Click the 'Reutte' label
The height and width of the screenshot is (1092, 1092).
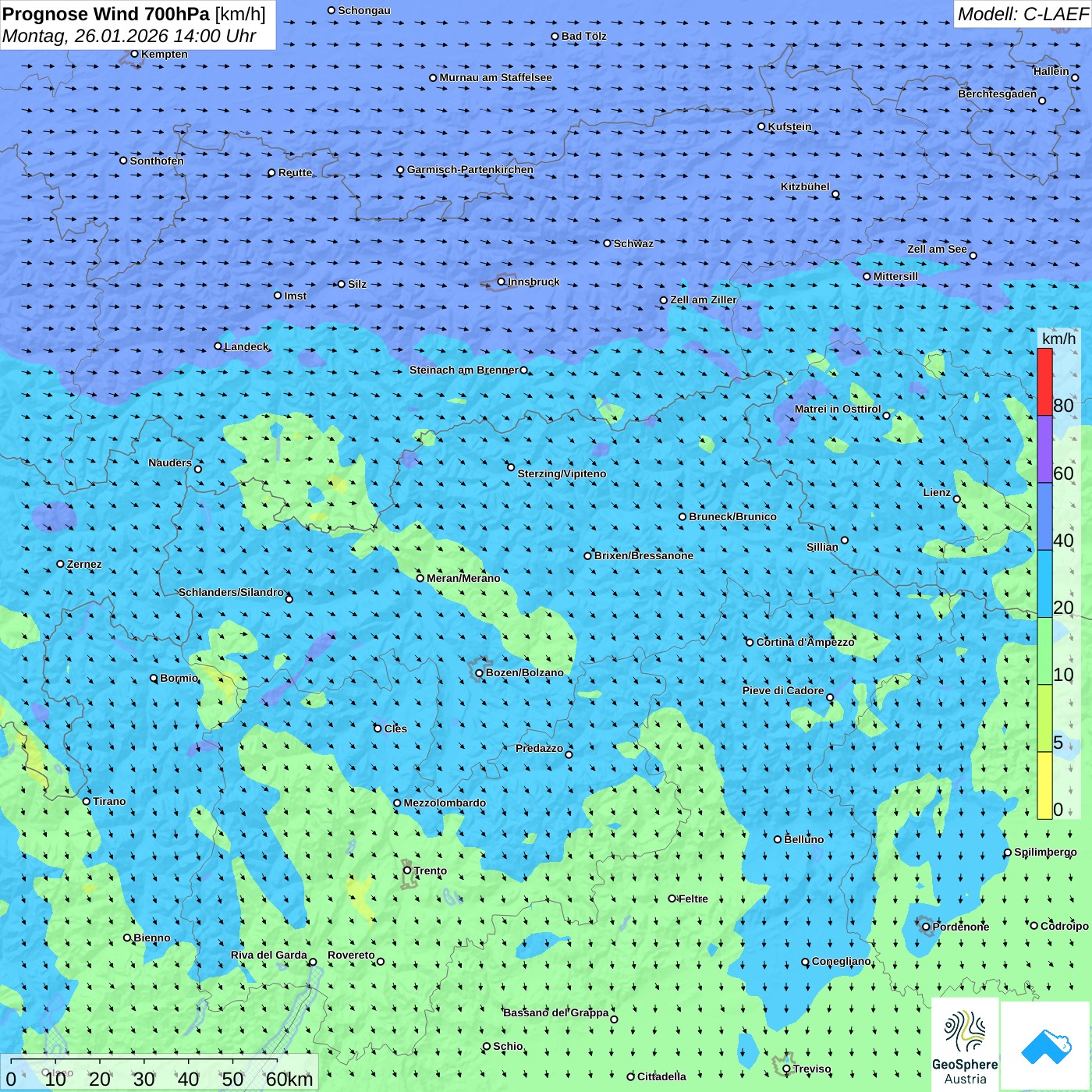tap(296, 172)
